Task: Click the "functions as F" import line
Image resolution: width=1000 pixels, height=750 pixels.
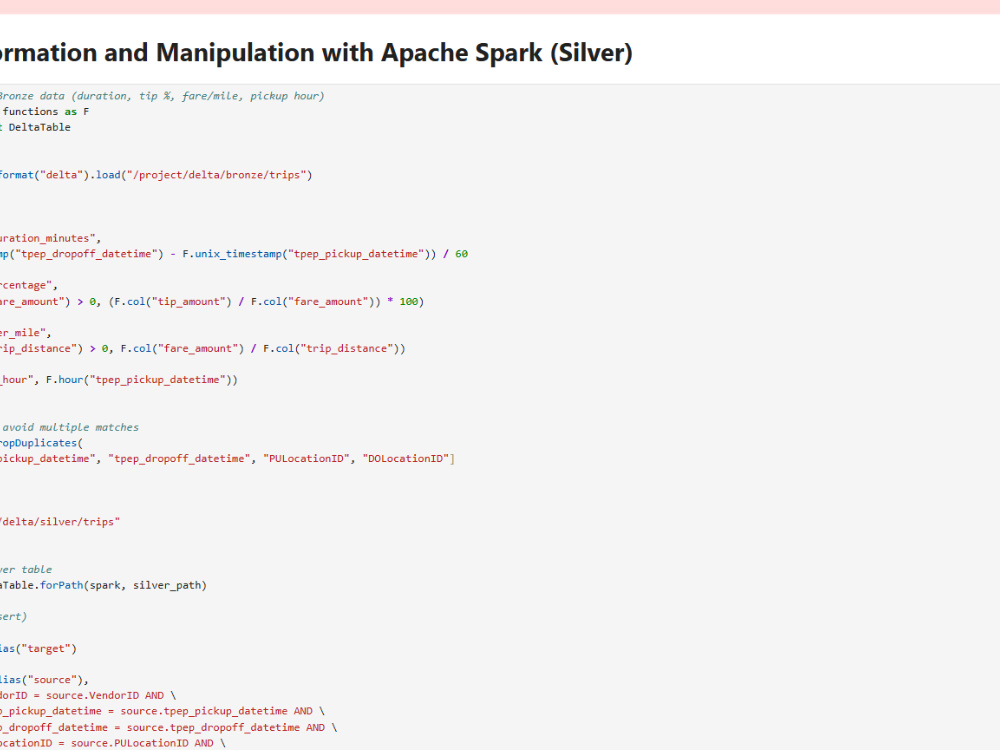Action: point(45,112)
